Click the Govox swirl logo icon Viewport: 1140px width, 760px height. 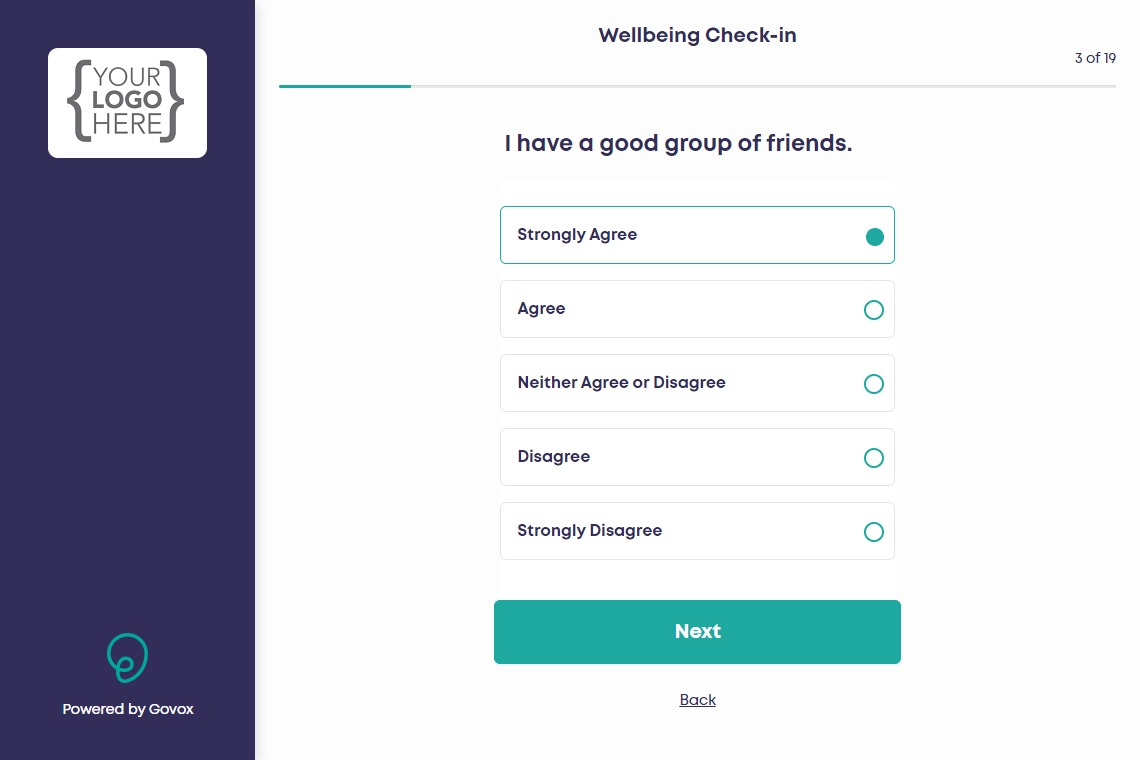pyautogui.click(x=127, y=657)
